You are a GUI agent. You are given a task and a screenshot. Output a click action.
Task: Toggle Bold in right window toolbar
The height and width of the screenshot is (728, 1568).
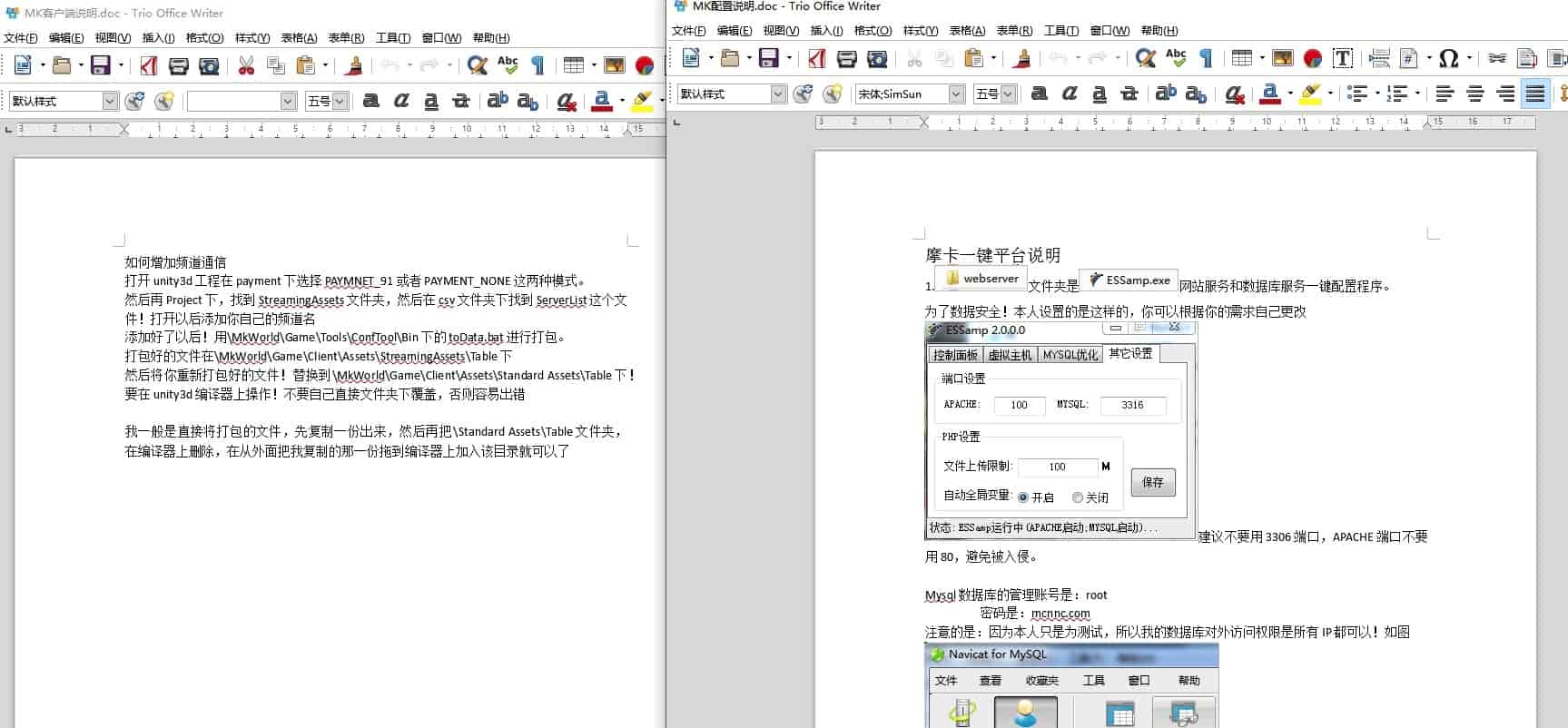1040,93
